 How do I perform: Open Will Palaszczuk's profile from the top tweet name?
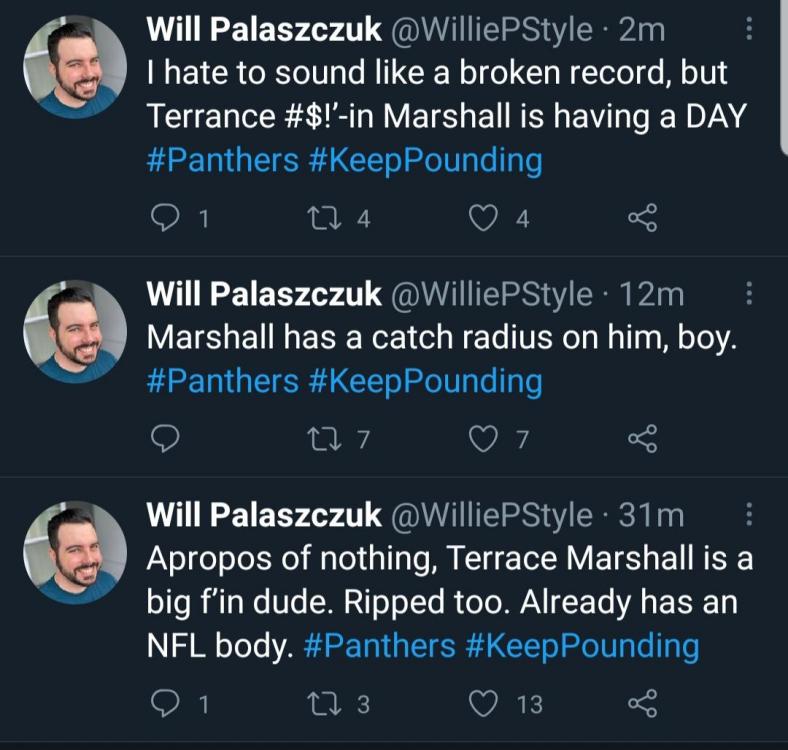(264, 30)
